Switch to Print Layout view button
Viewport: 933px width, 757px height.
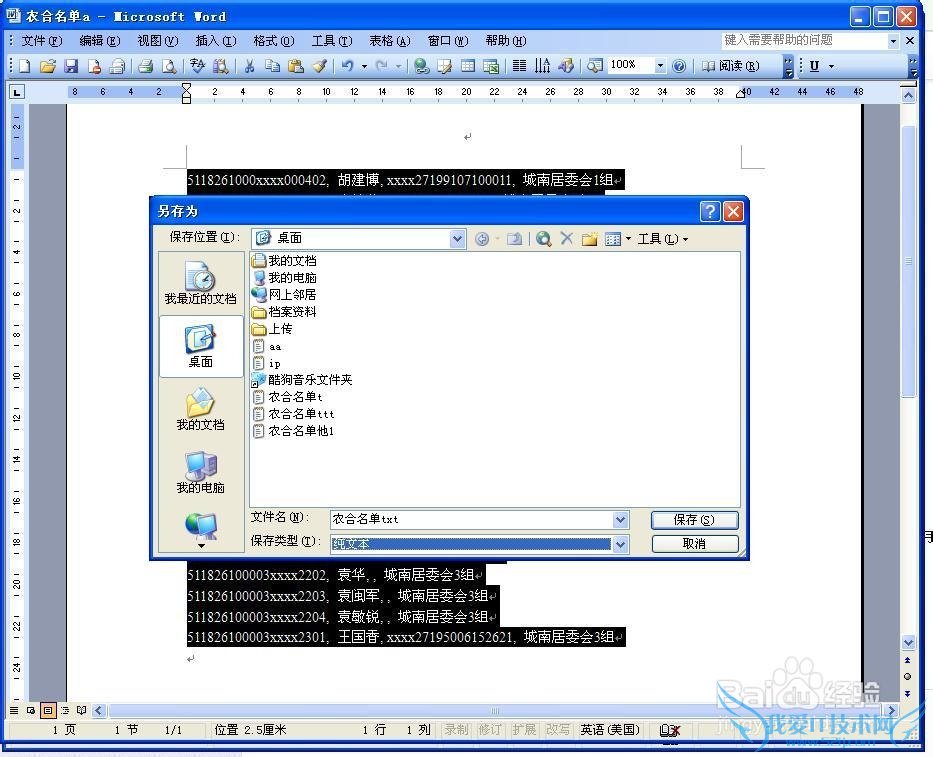[48, 710]
